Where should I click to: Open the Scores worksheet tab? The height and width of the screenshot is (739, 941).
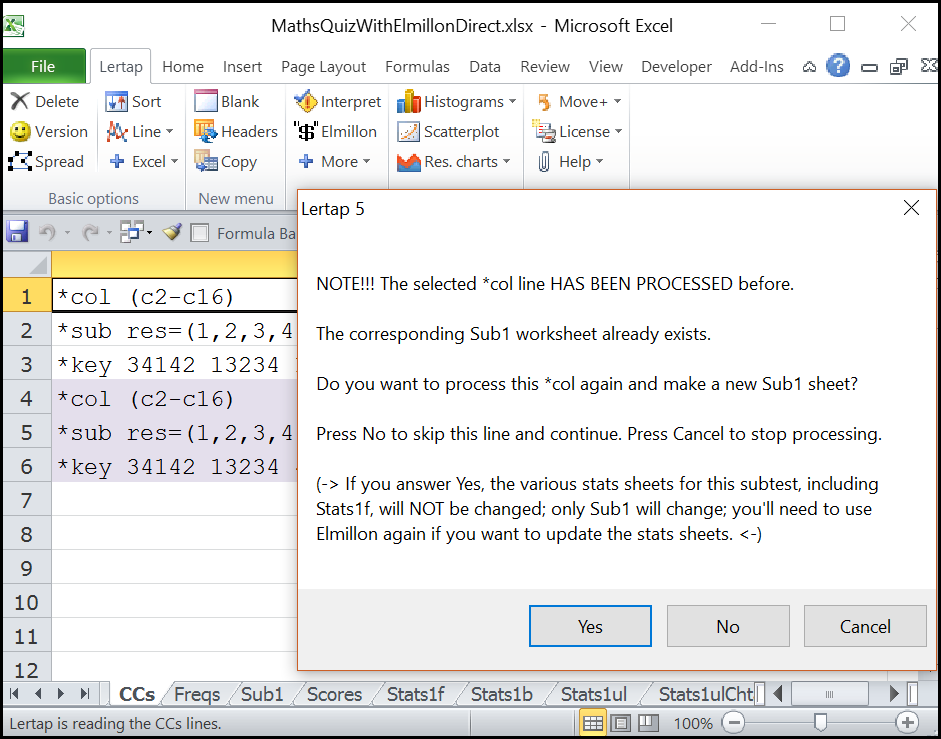click(334, 694)
